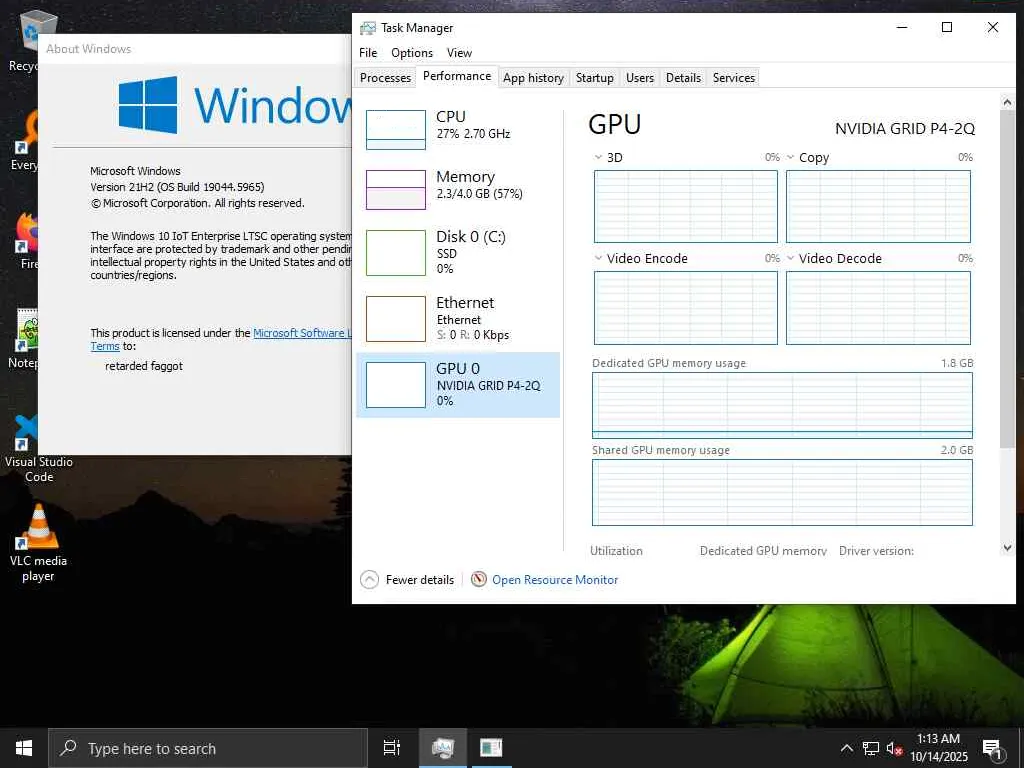Click the 'NVIDIA GRID P4-2Q' heading text

click(904, 129)
